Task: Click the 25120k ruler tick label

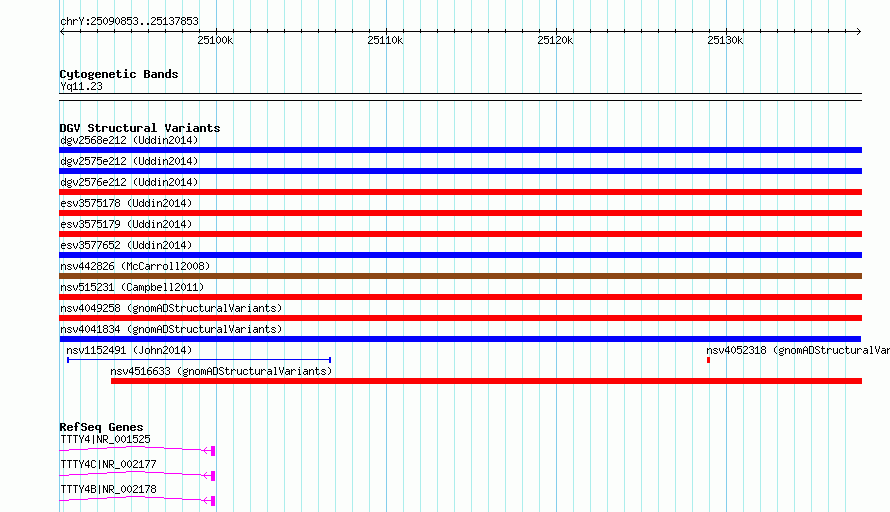Action: point(555,40)
